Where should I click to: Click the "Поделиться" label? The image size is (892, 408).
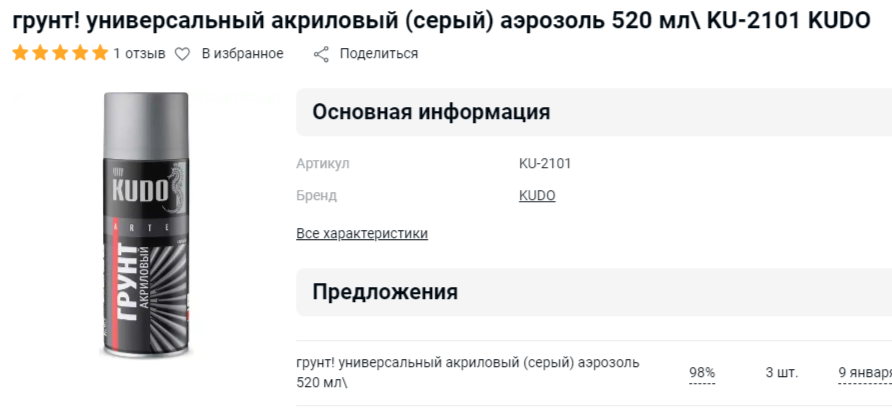pyautogui.click(x=378, y=54)
